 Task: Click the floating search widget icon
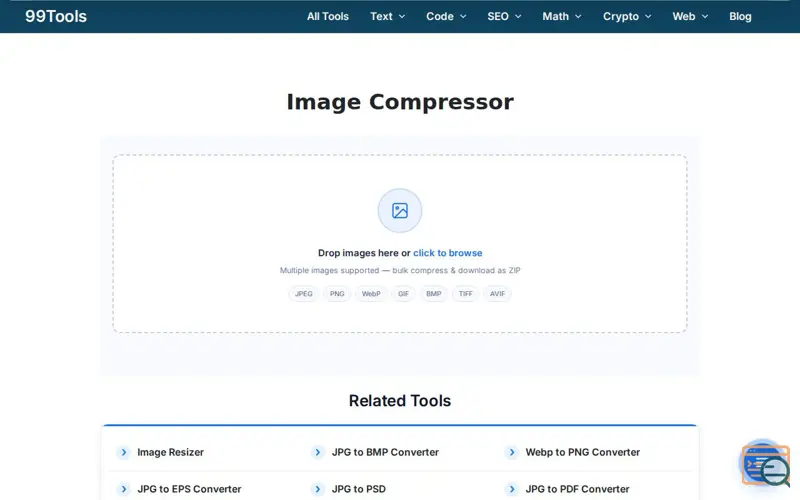765,464
